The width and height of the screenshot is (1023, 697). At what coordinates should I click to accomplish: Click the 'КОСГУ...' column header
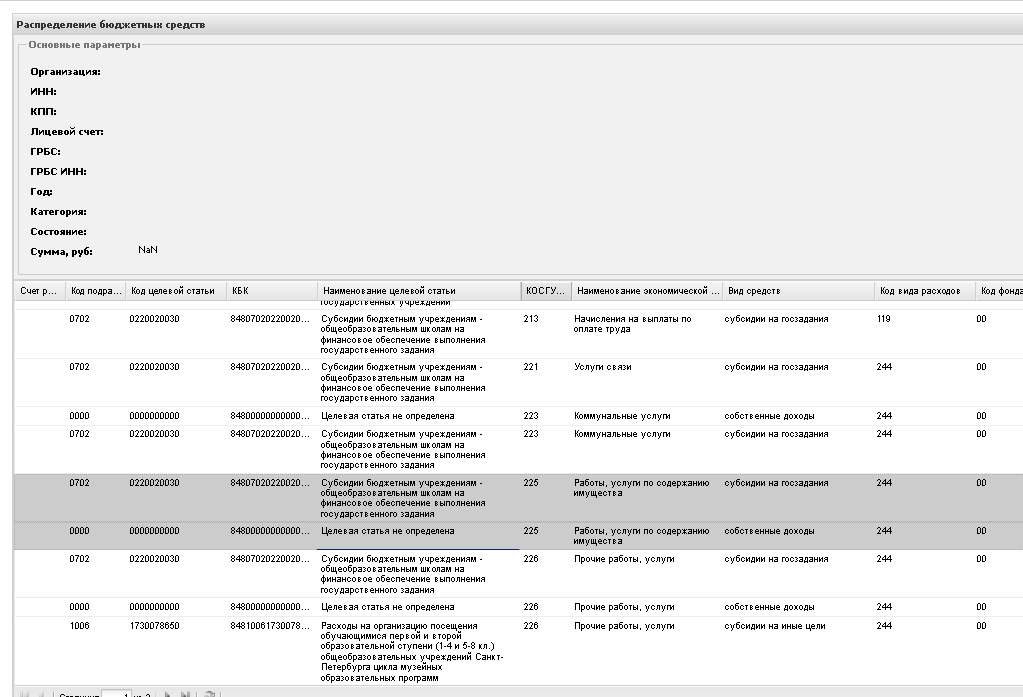point(546,291)
